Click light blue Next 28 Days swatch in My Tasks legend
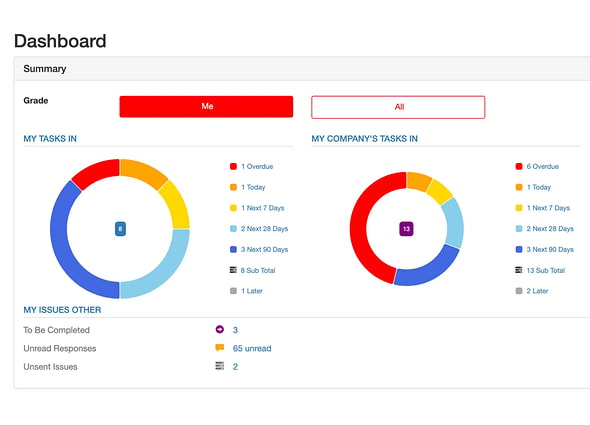The width and height of the screenshot is (590, 425). coord(233,228)
